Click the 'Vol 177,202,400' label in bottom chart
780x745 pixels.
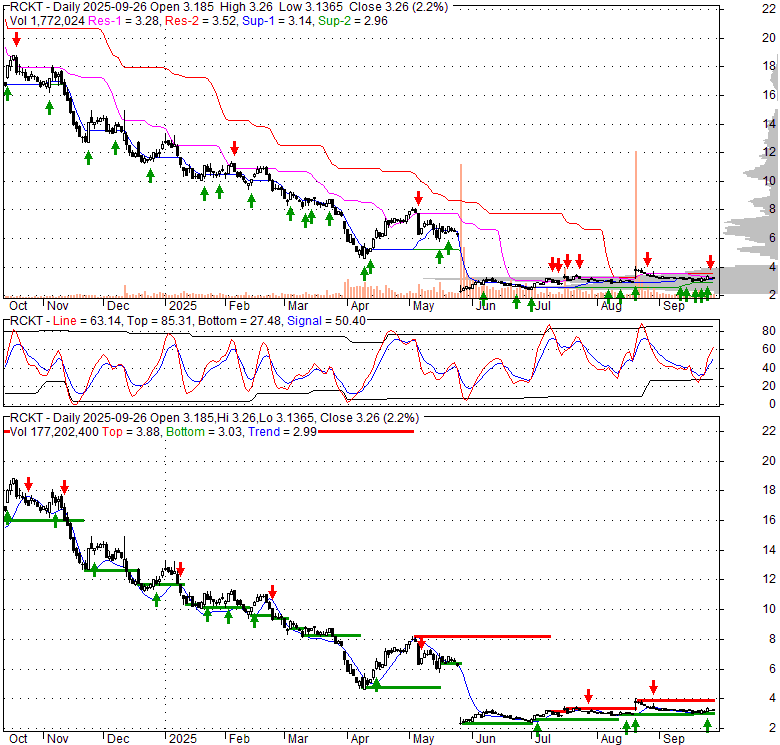[x=54, y=432]
